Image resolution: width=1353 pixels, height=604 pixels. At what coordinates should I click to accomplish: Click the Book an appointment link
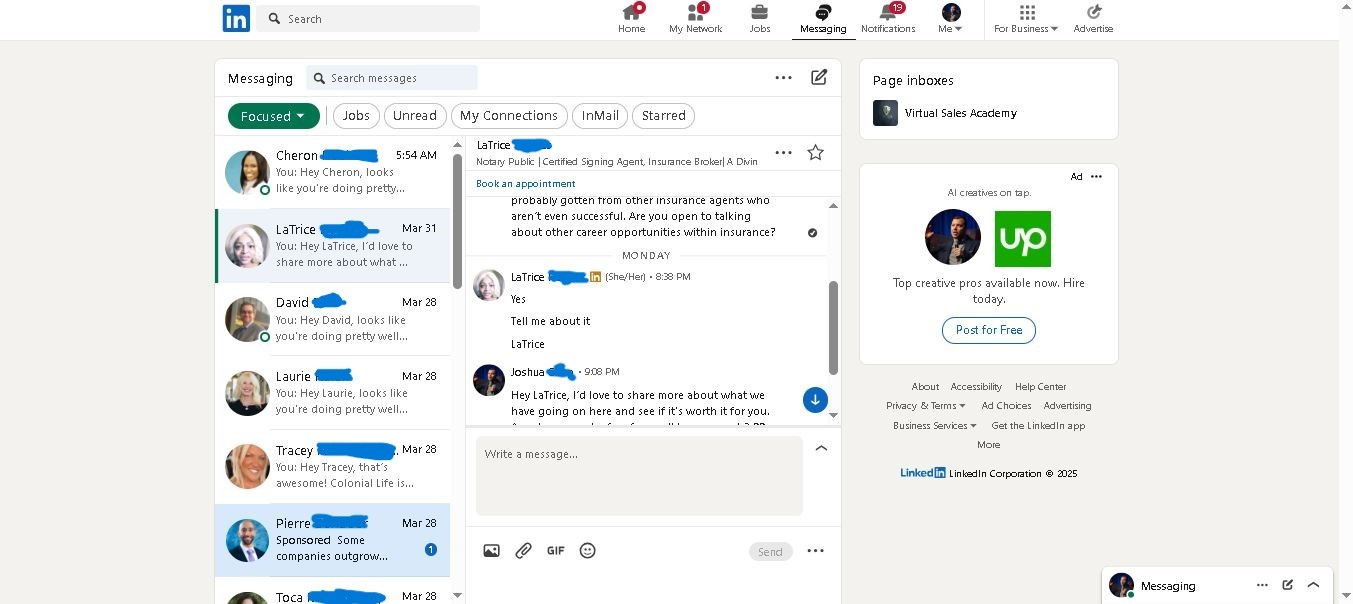point(525,184)
